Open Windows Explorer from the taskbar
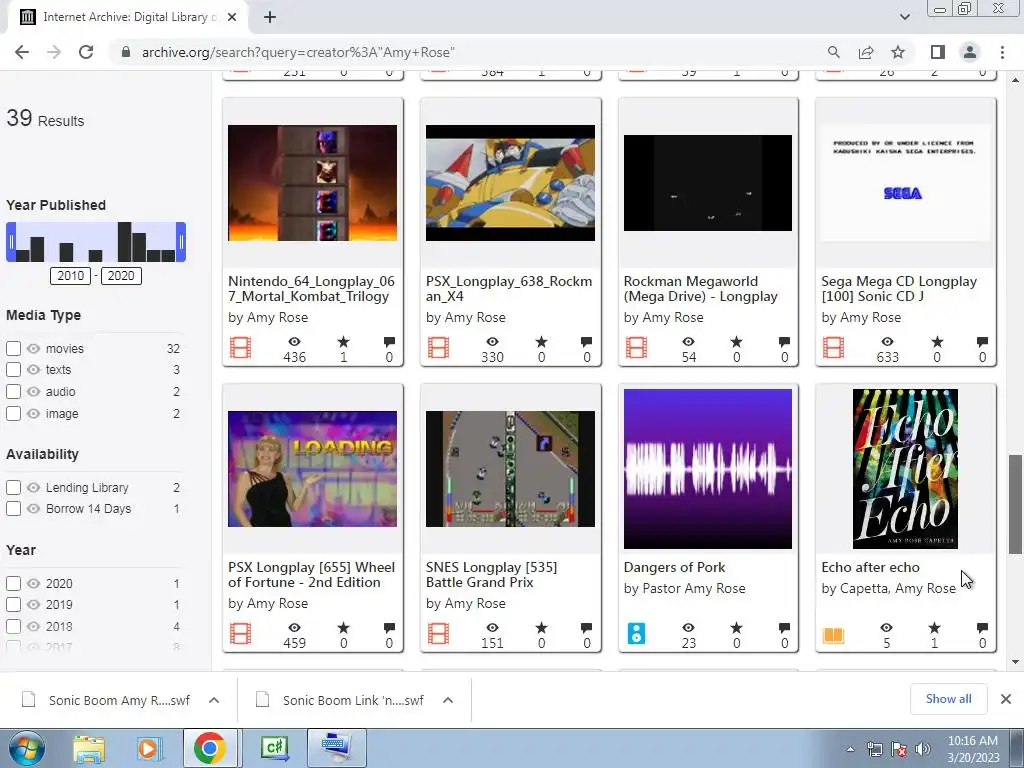The image size is (1024, 768). pos(89,748)
